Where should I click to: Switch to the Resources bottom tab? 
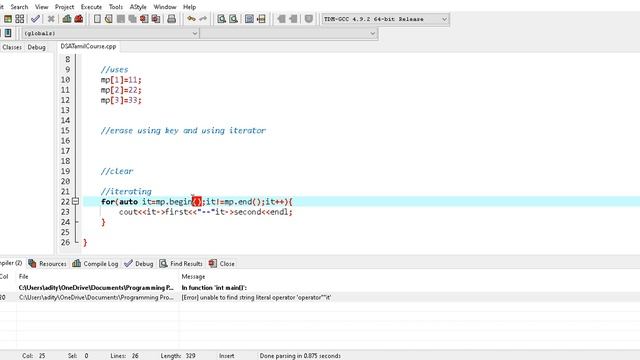(x=47, y=264)
